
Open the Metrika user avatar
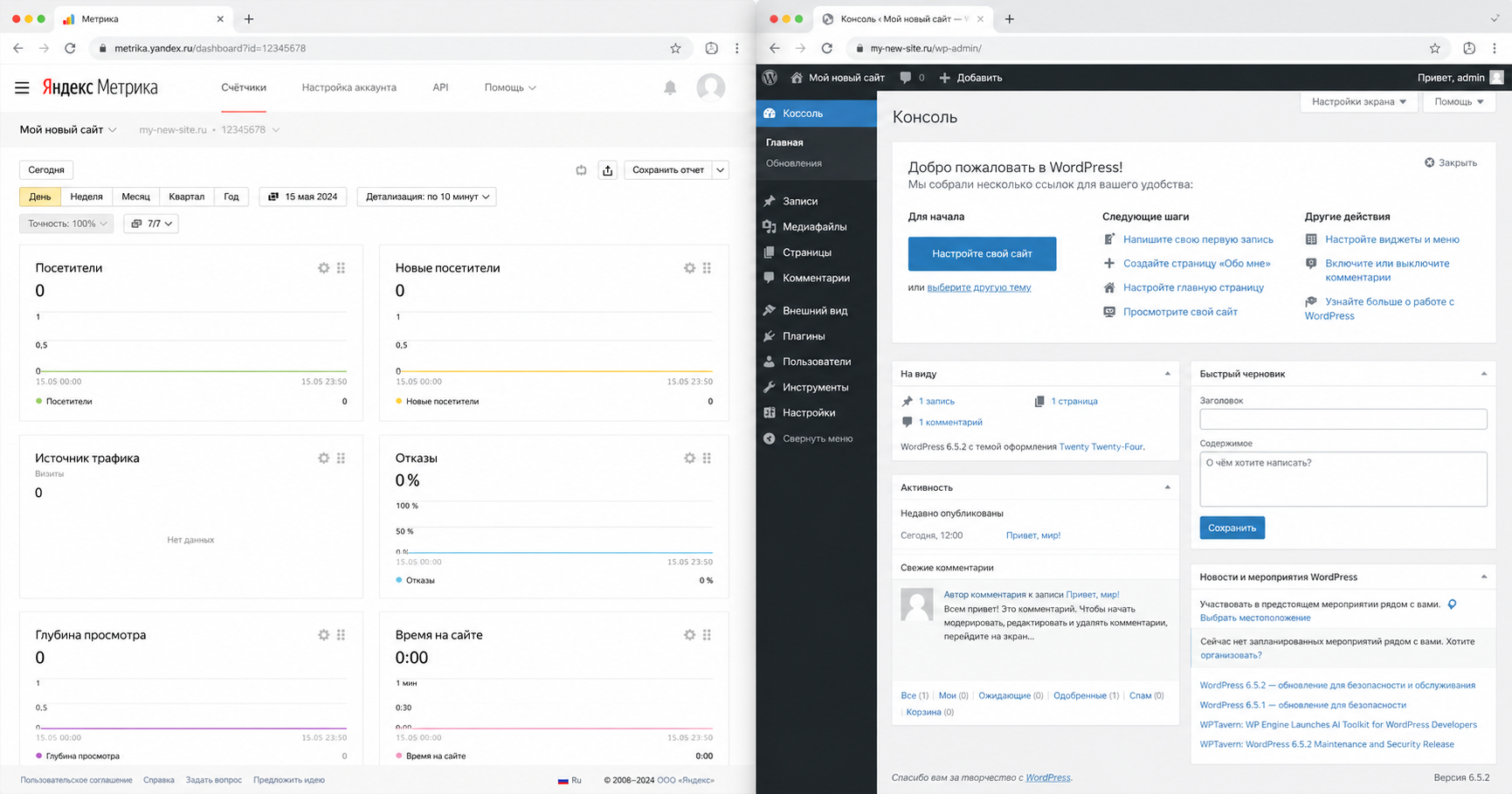(x=711, y=87)
